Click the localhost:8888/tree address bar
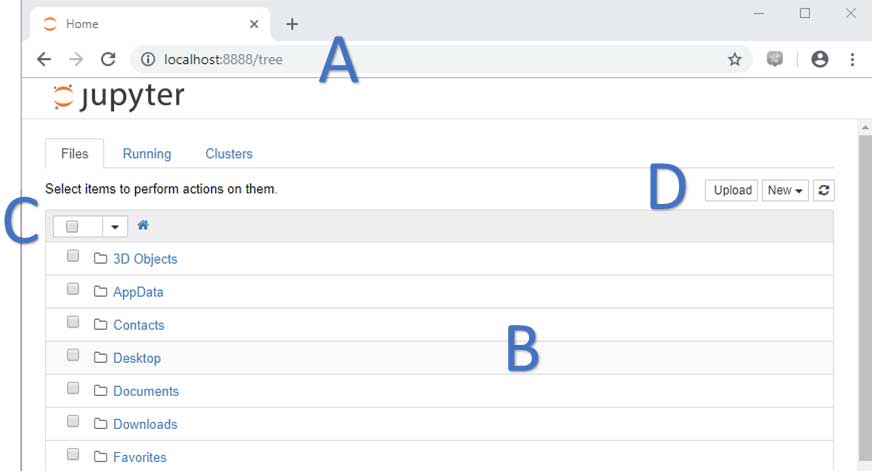872x475 pixels. point(400,59)
